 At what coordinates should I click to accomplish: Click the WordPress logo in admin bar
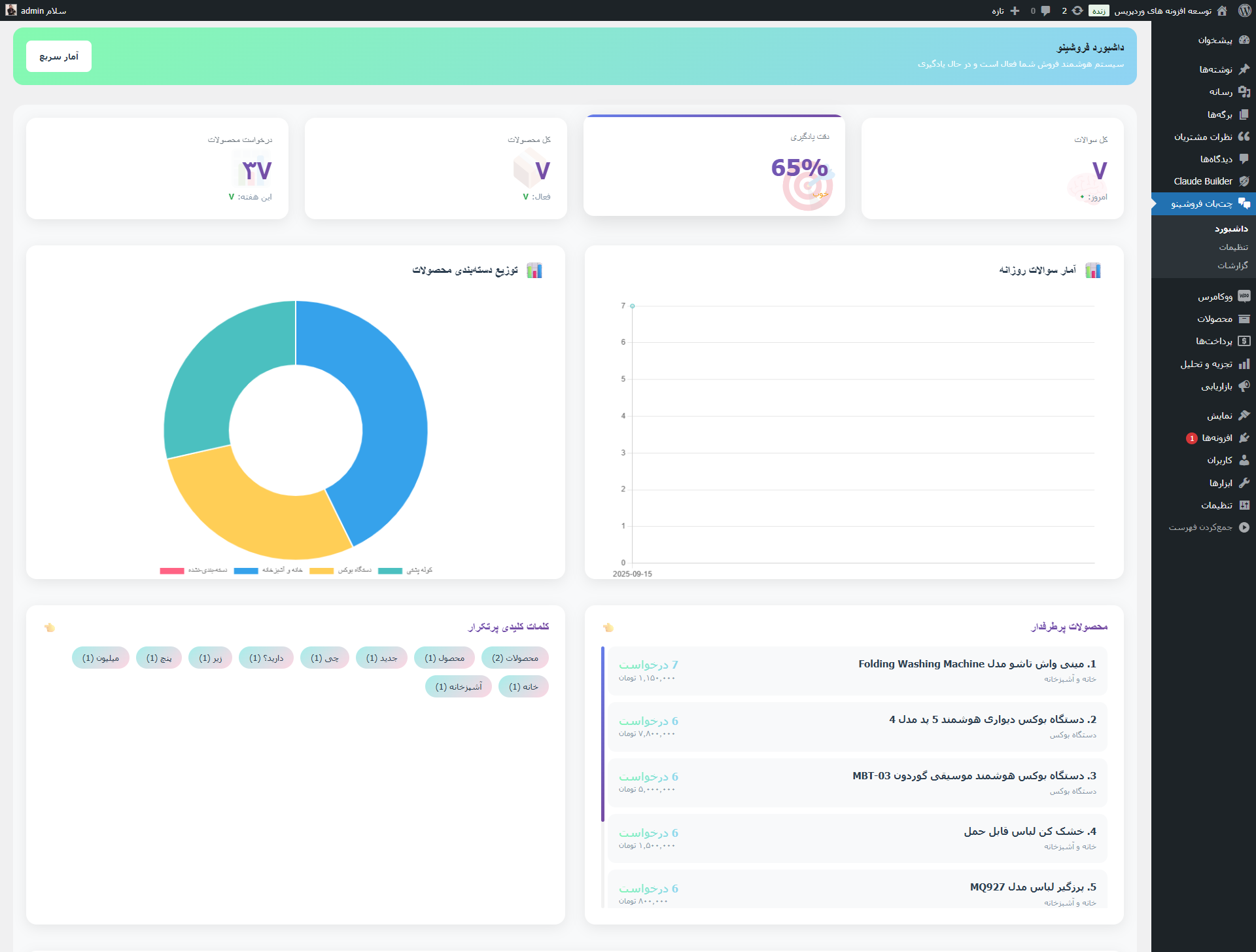pyautogui.click(x=1244, y=10)
